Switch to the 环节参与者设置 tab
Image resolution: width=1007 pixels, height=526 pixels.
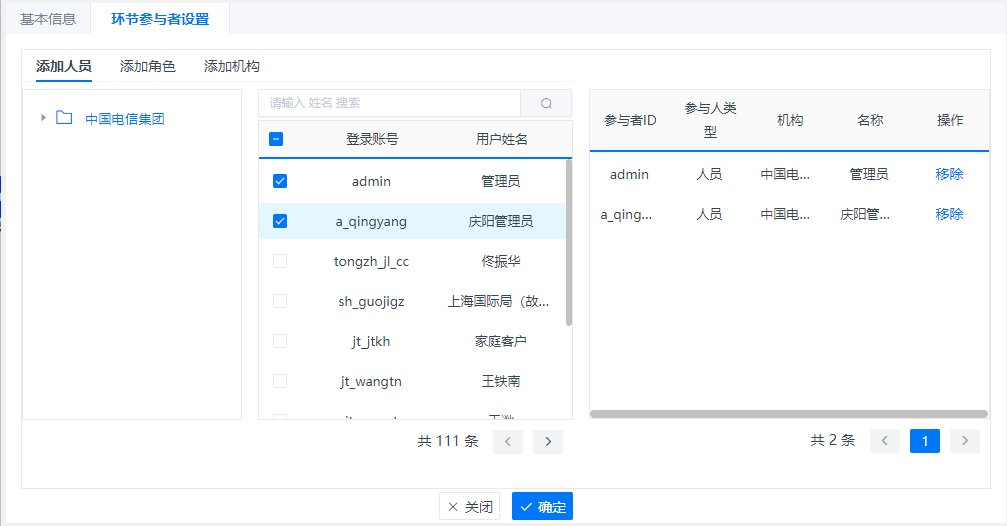click(x=160, y=19)
